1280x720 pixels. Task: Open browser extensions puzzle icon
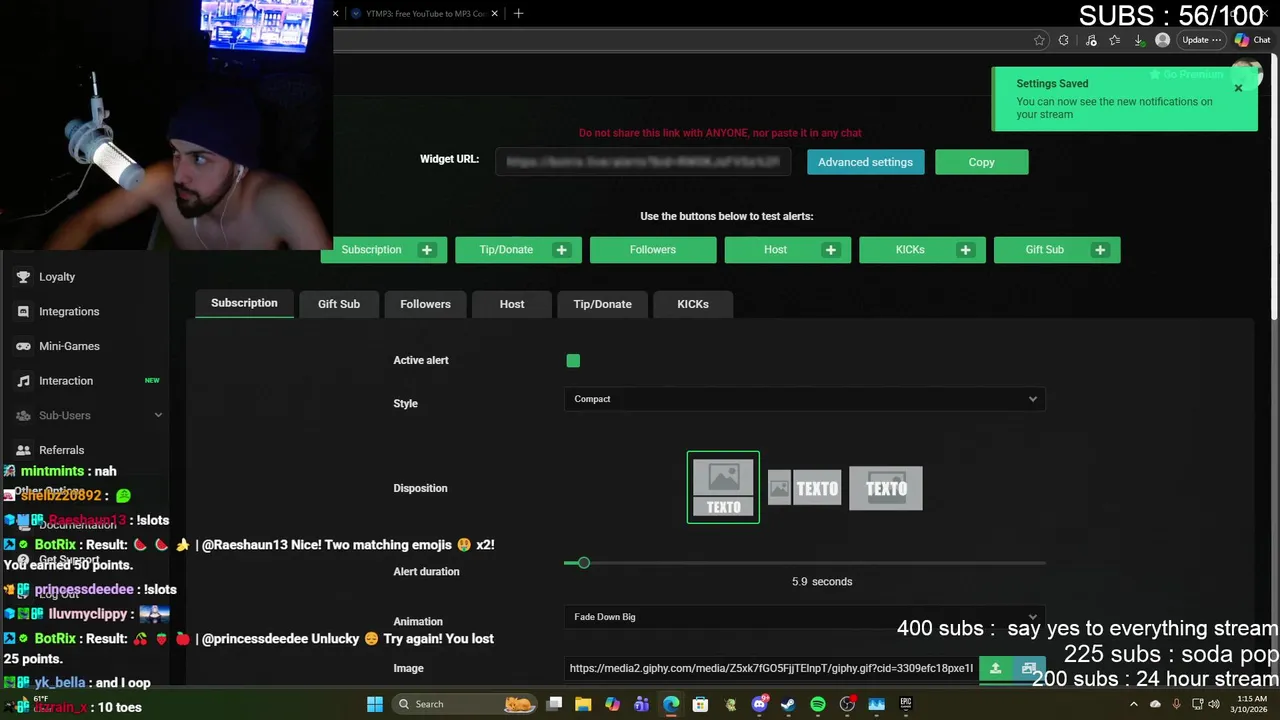1064,40
